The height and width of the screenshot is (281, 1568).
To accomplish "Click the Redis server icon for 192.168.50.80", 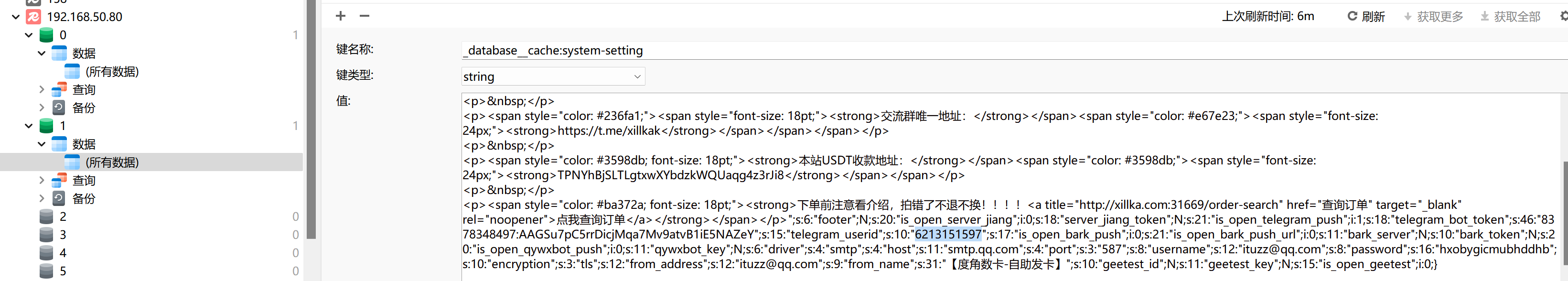I will coord(33,17).
